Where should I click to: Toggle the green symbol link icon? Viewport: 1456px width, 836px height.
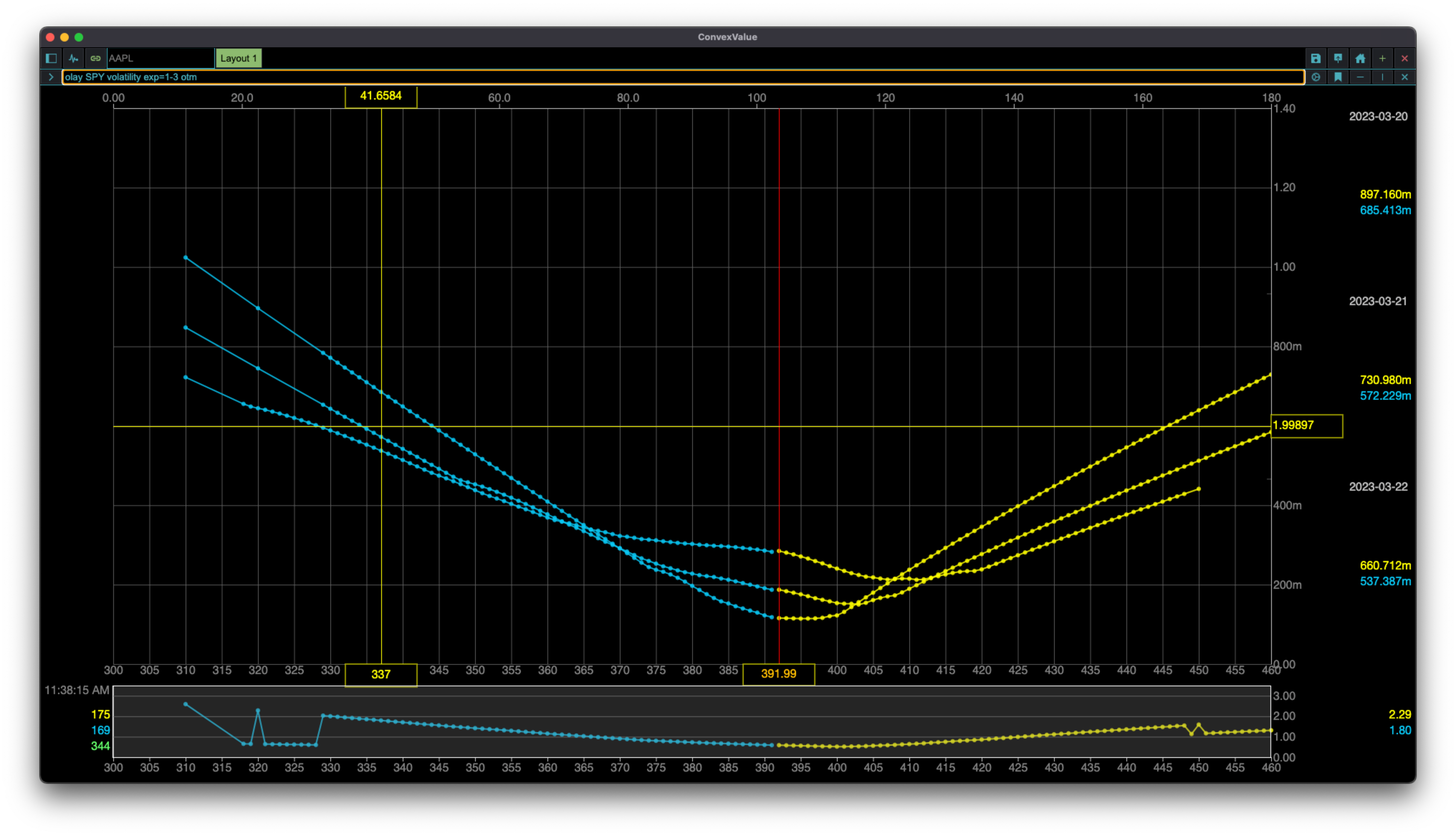[95, 58]
